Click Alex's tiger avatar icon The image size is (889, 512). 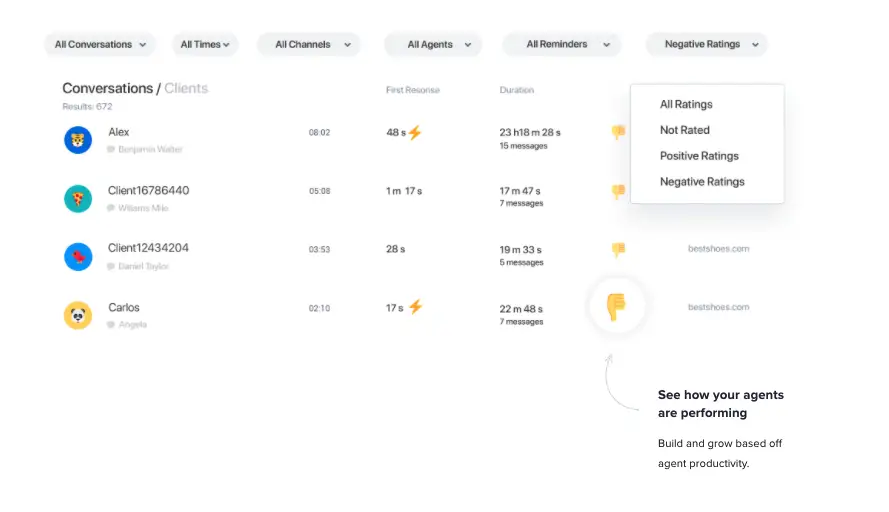pyautogui.click(x=78, y=140)
